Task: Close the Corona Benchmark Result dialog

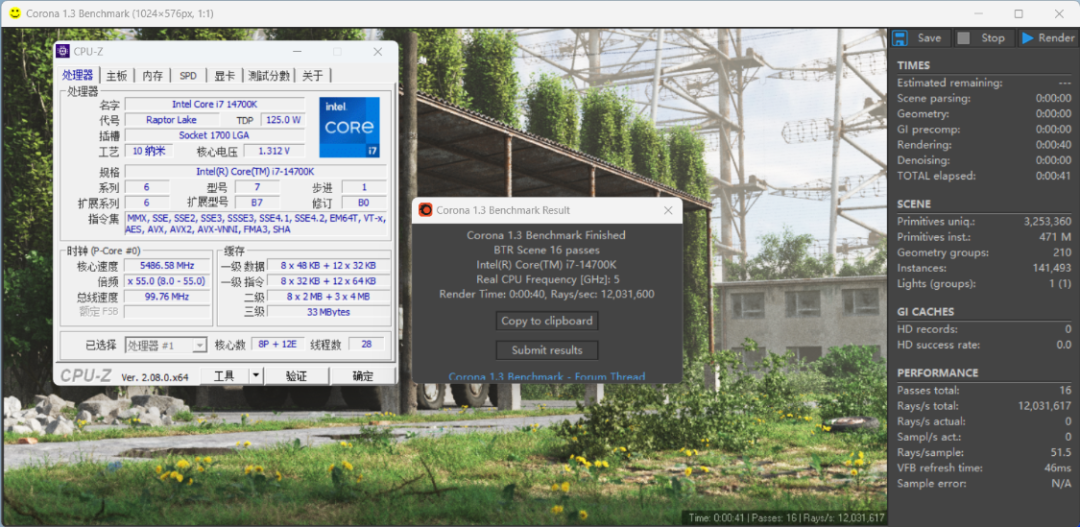Action: click(x=667, y=210)
